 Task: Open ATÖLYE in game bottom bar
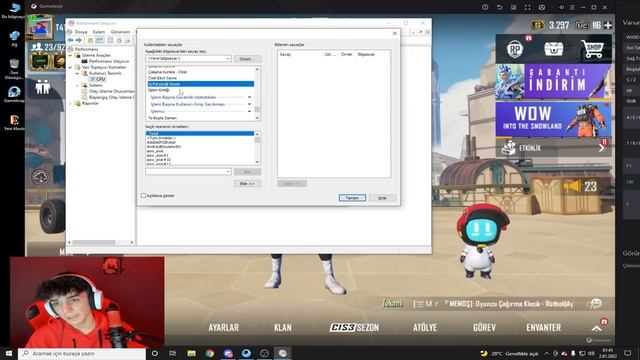click(x=425, y=327)
